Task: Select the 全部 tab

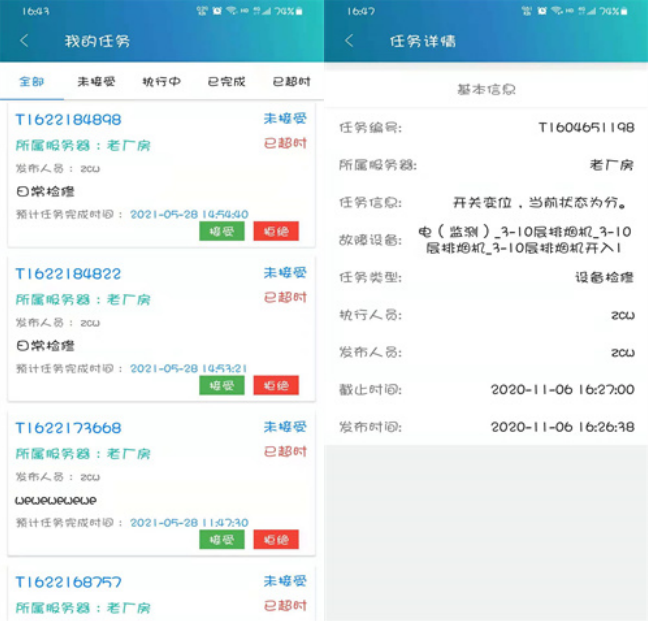Action: [x=32, y=82]
